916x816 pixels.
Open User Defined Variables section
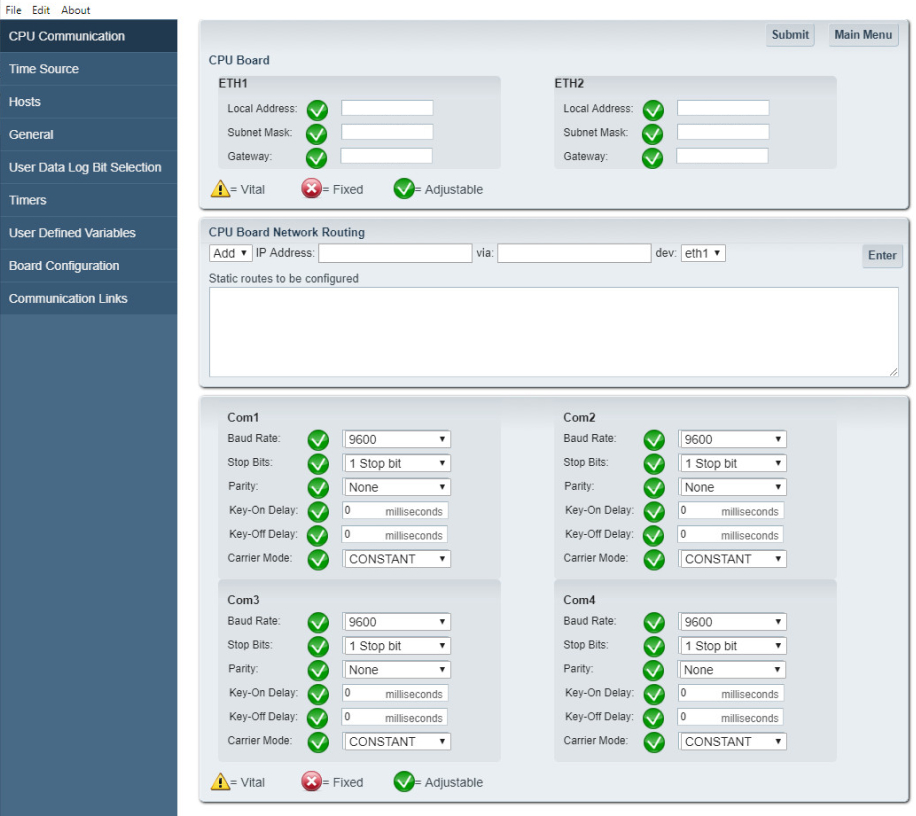[89, 233]
